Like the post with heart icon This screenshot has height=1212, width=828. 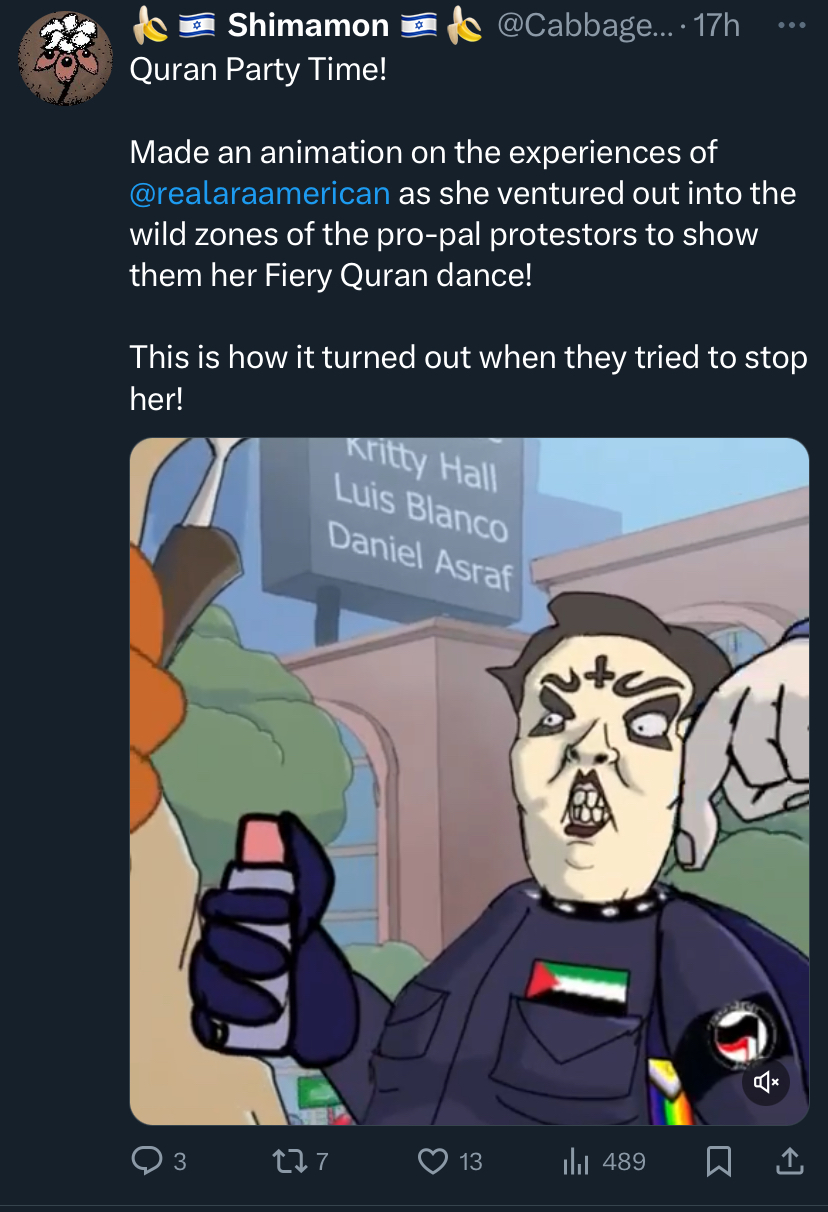tap(432, 1161)
